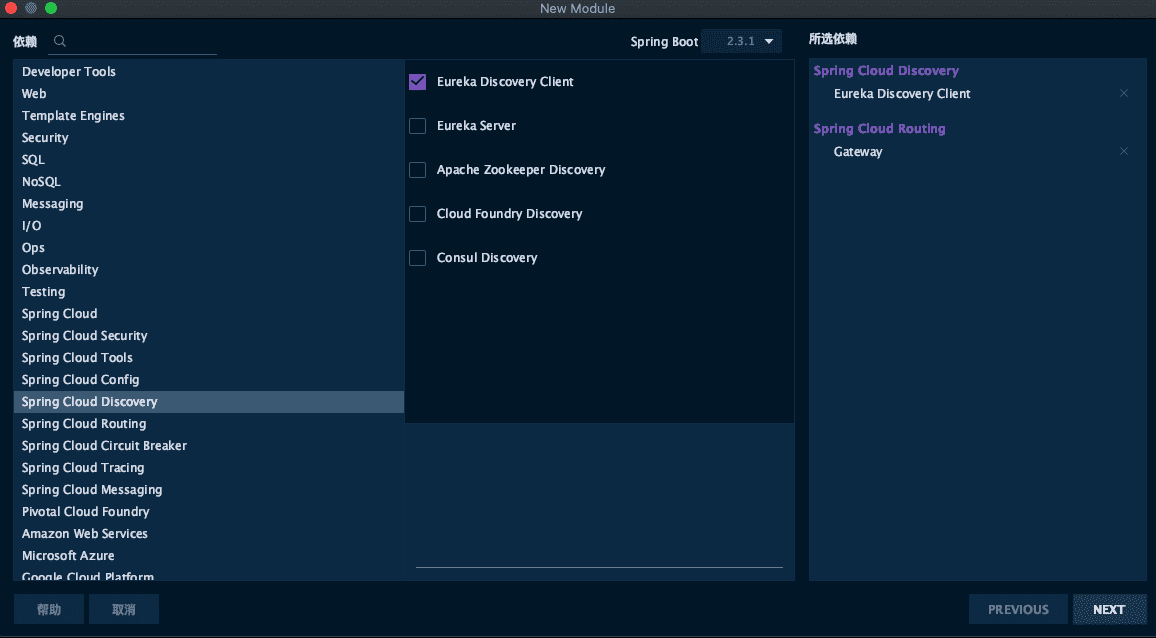1156x638 pixels.
Task: Open Pivotal Cloud Foundry category
Action: 209,512
